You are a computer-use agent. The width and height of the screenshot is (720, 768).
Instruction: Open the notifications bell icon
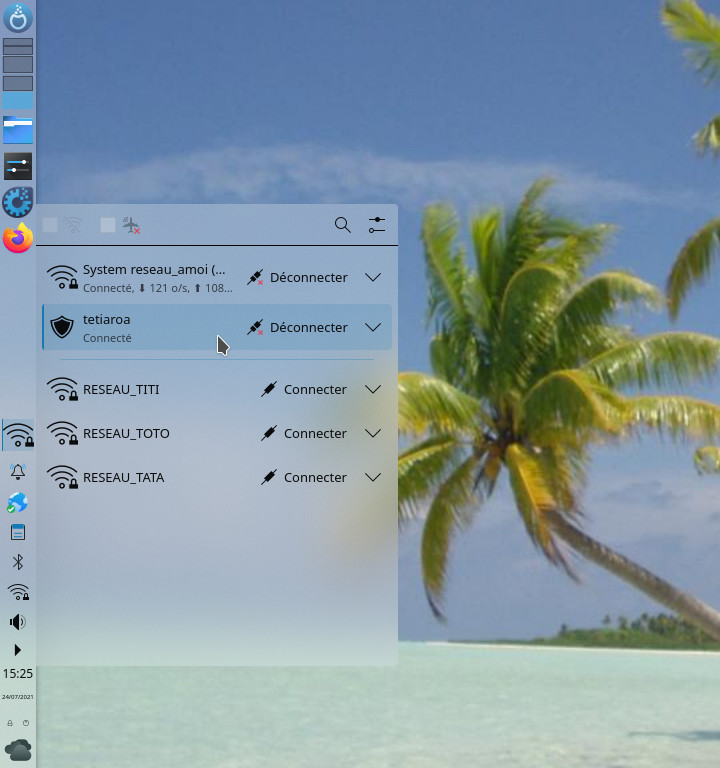pyautogui.click(x=18, y=471)
